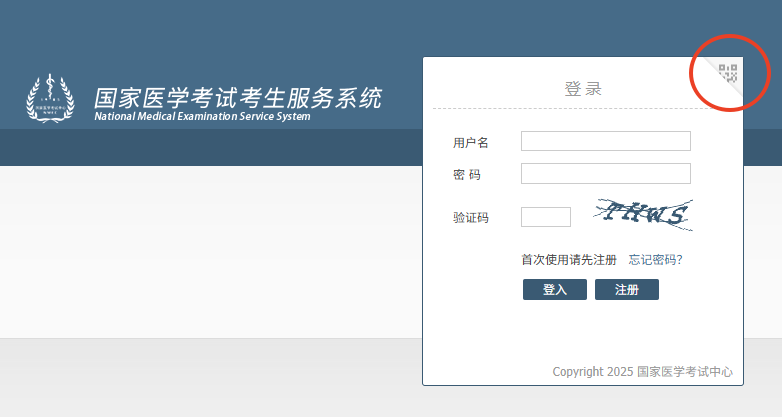
Task: Click the Copyright 2025 国家医学考试中心 text
Action: [642, 372]
